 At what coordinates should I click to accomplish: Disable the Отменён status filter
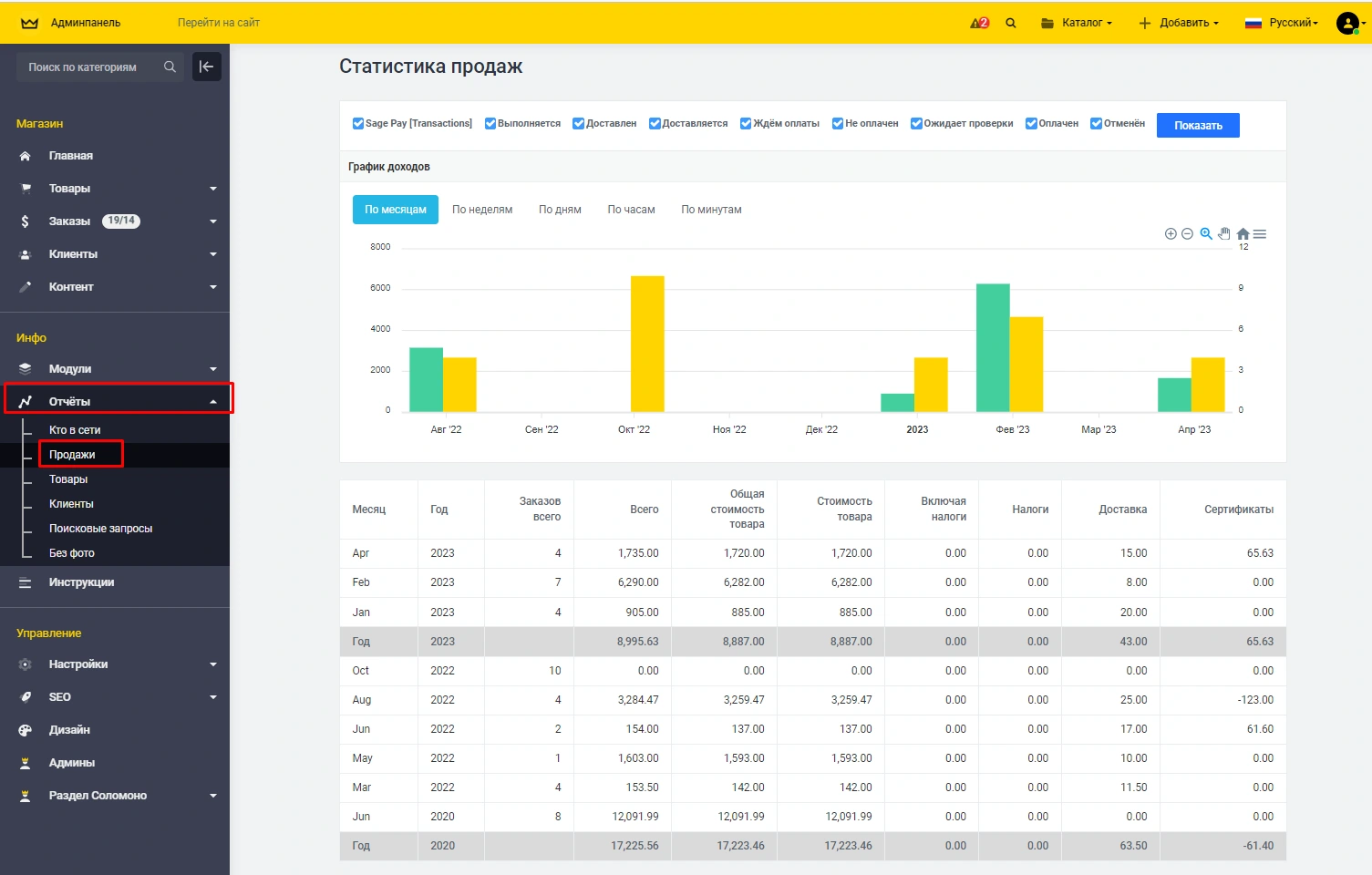(x=1096, y=124)
